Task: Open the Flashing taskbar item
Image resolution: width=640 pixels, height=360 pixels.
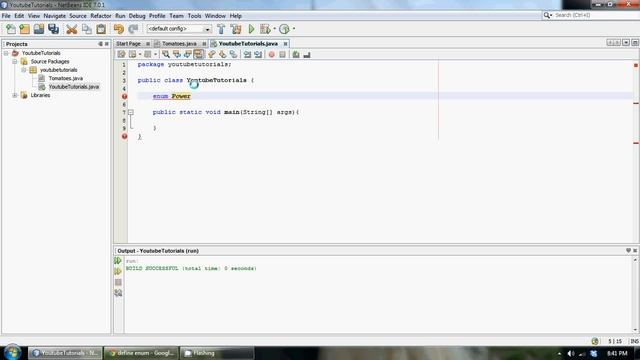Action: tap(217, 353)
